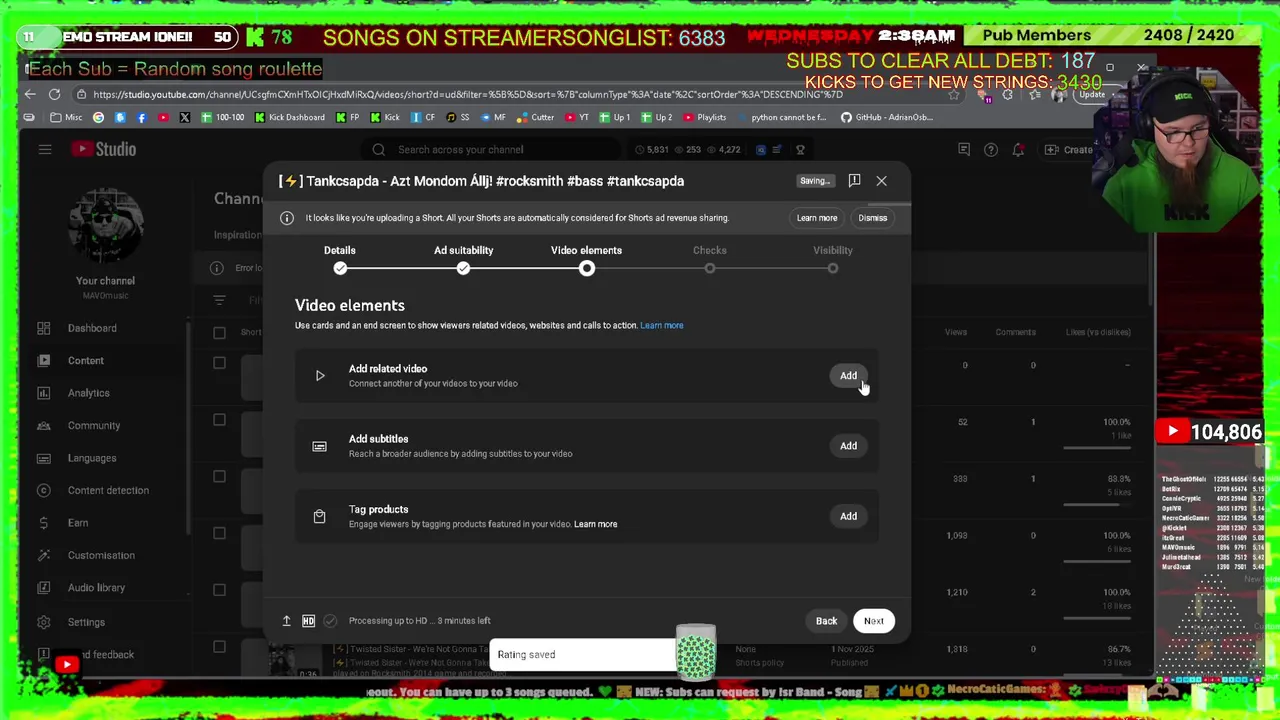
Task: Open the Cutter bookmark
Action: (x=535, y=117)
